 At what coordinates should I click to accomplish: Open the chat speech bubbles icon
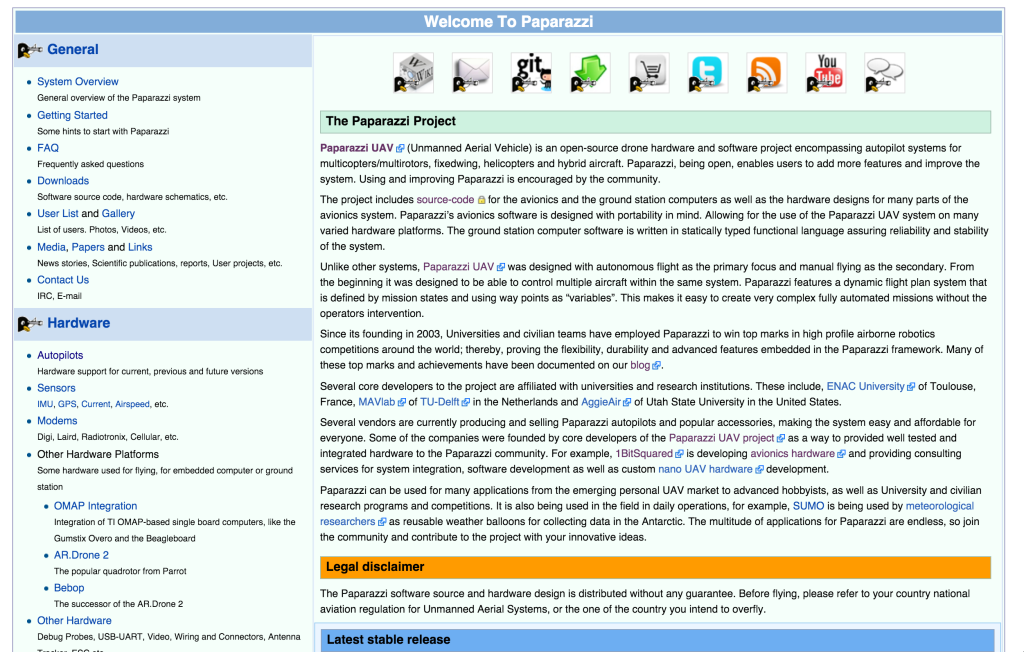884,73
